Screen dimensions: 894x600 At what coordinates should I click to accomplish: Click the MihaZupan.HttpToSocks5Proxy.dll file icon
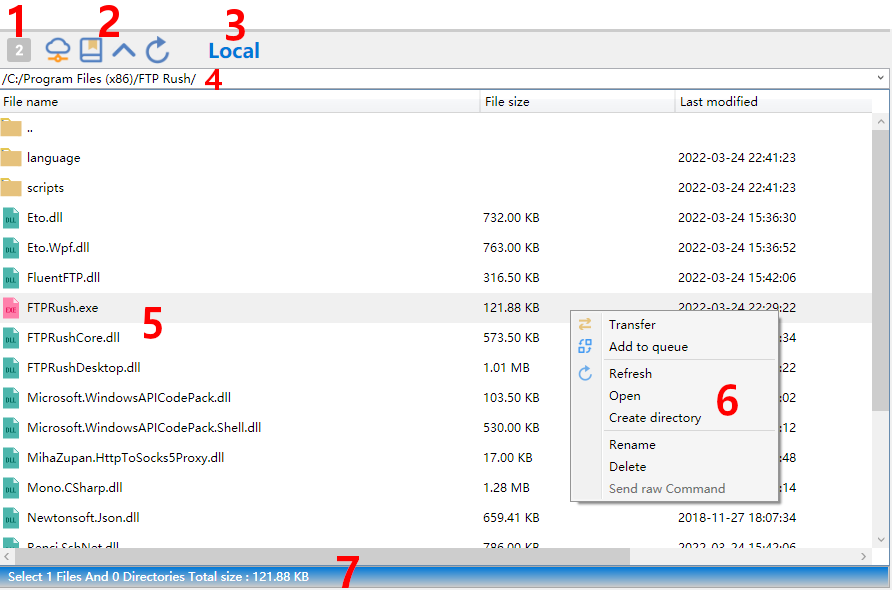[11, 458]
